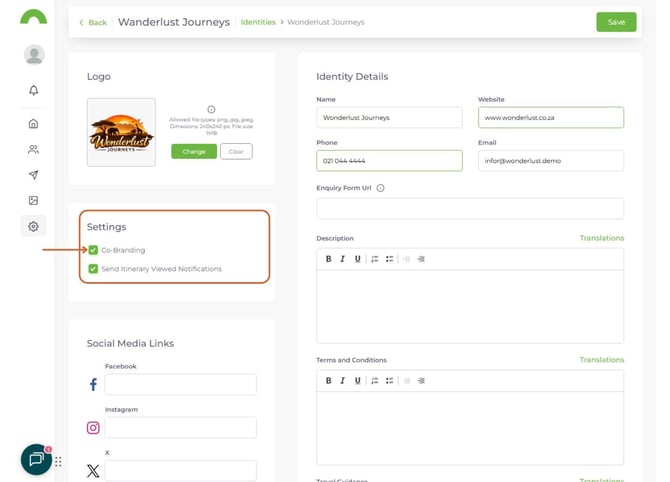Go back using the Back chevron

[92, 22]
